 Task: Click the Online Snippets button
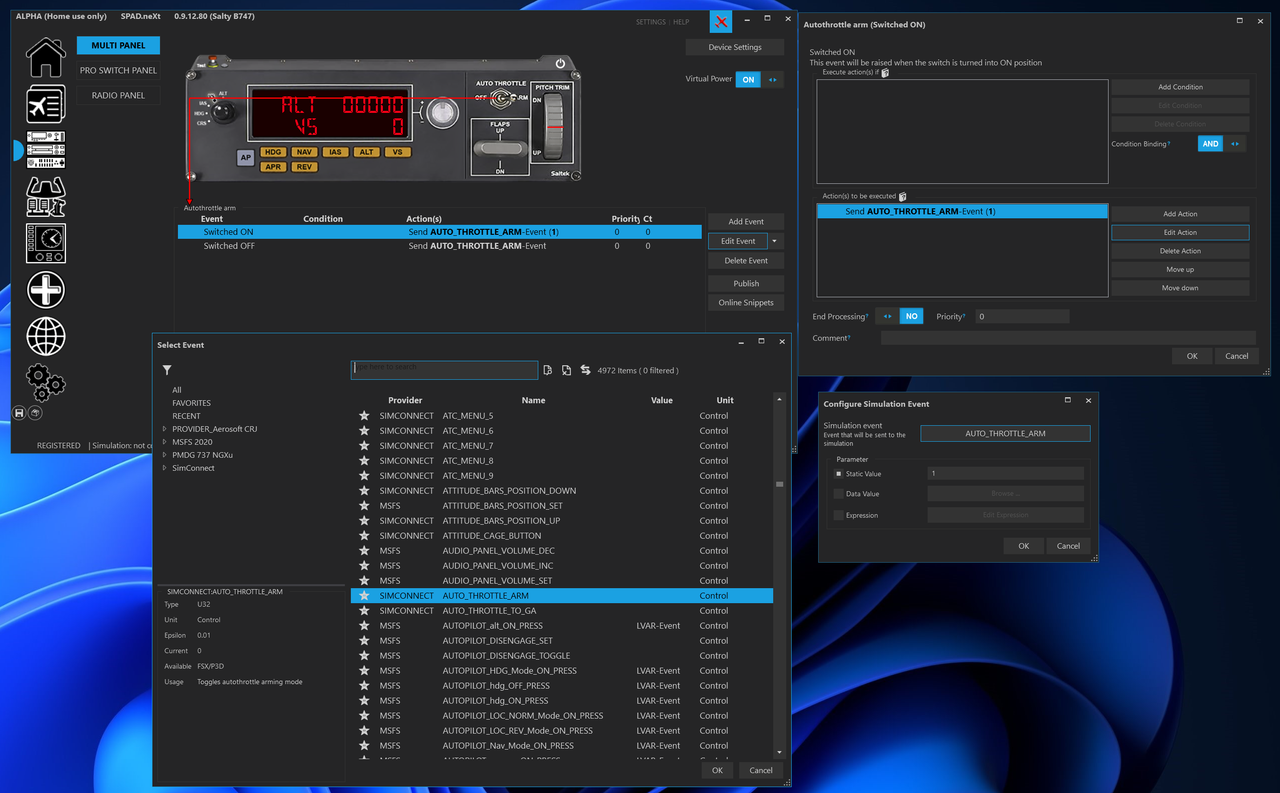(x=746, y=303)
